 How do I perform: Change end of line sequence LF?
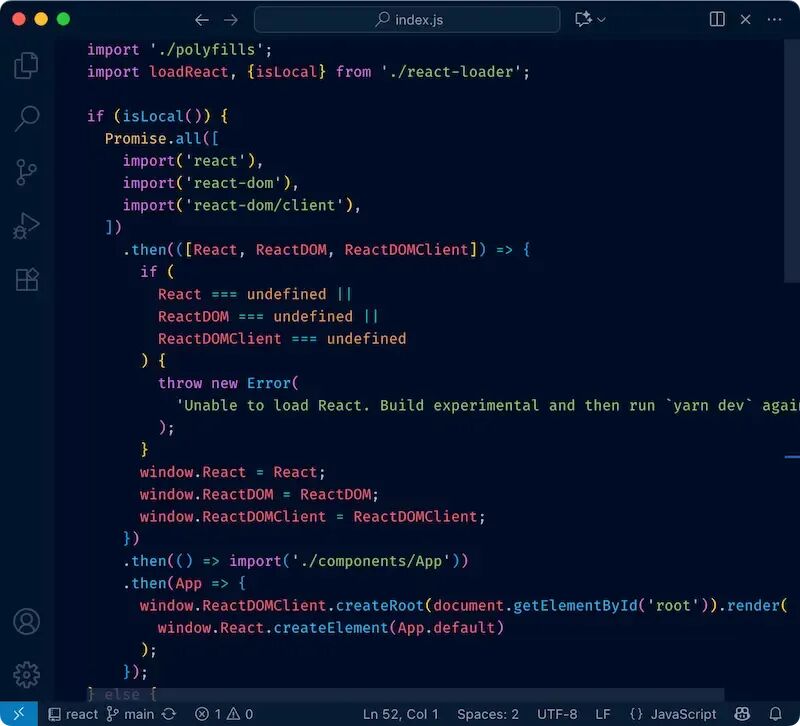coord(603,714)
